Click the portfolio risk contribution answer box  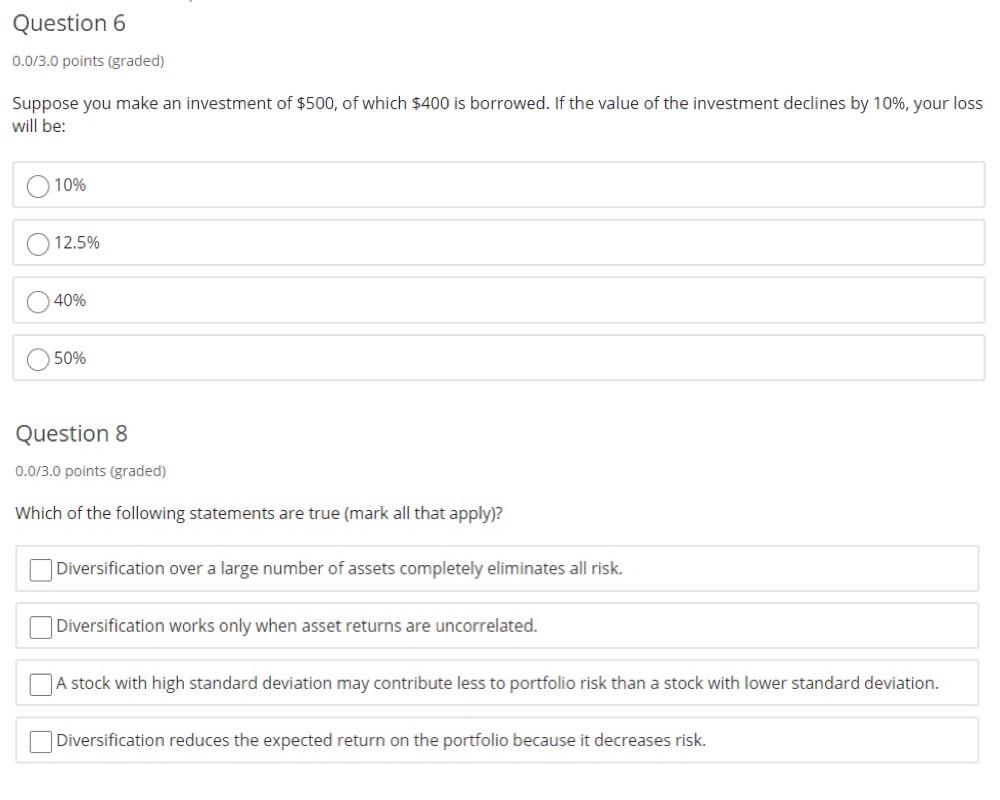point(500,683)
